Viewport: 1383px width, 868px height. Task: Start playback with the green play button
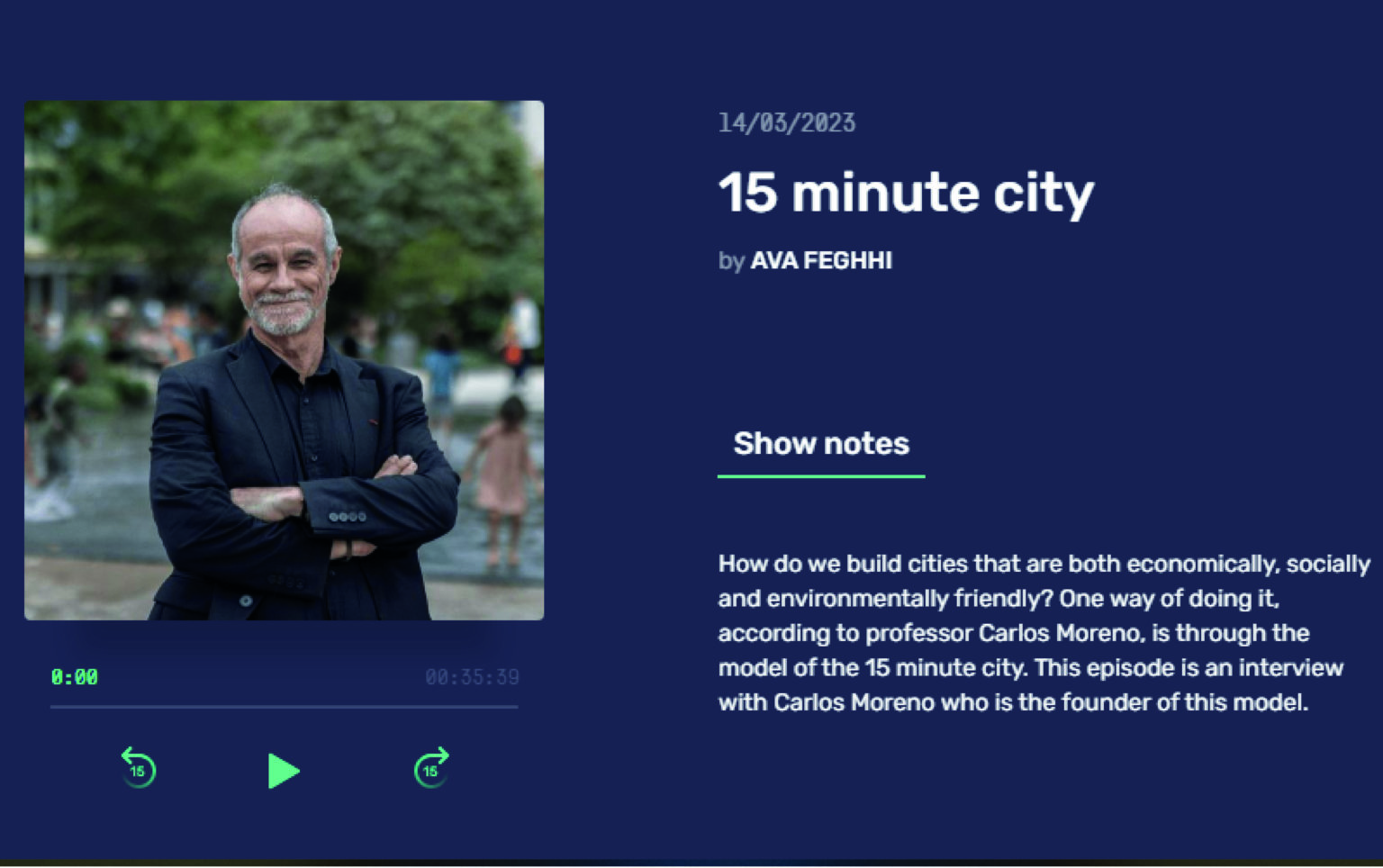coord(284,771)
